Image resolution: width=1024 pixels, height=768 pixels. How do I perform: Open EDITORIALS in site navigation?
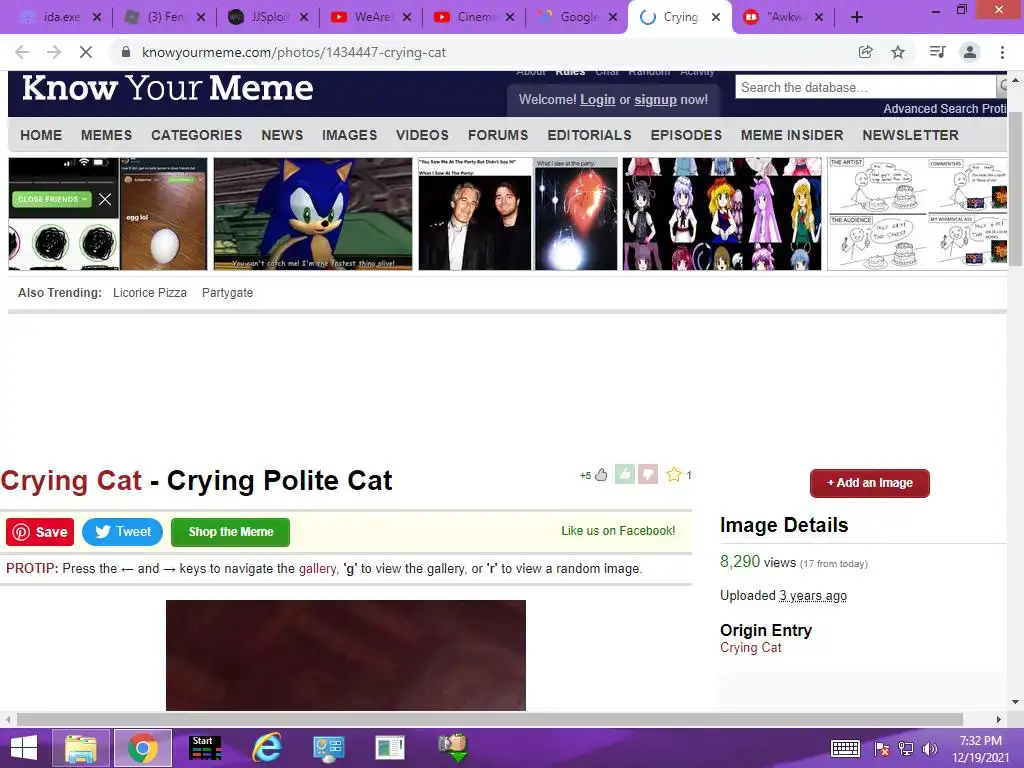point(589,135)
